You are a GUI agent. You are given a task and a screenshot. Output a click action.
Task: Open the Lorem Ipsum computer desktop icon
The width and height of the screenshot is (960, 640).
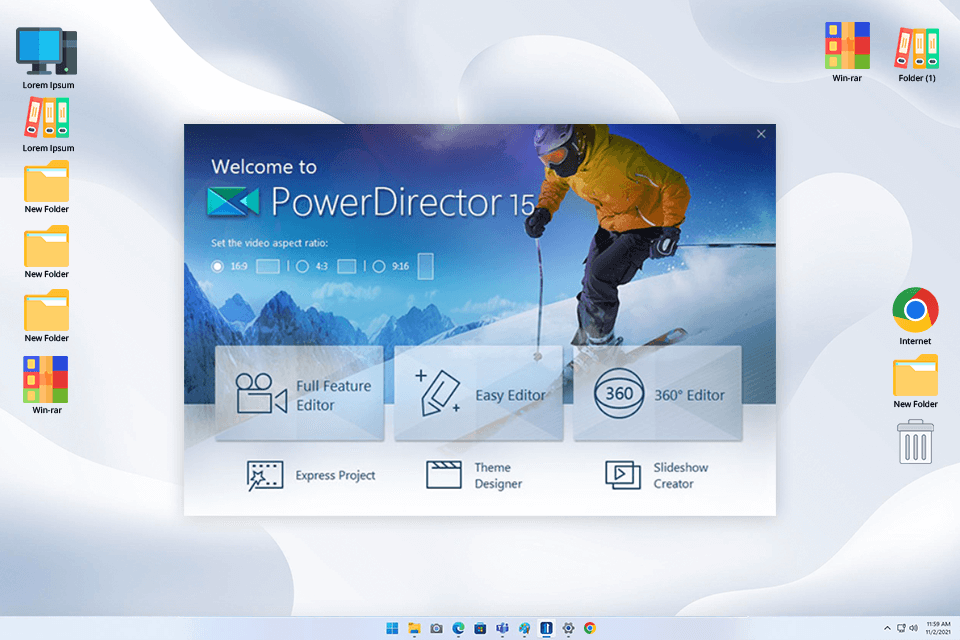tap(48, 58)
